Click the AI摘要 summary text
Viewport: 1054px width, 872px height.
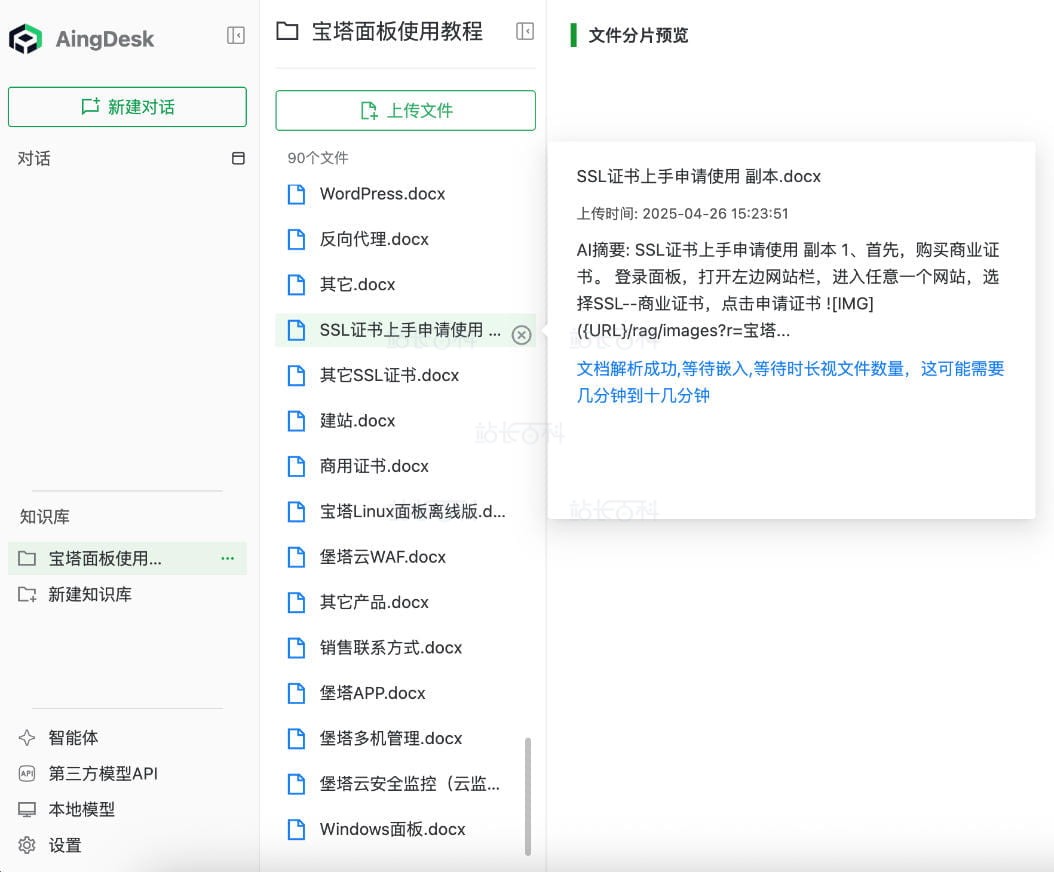pos(788,290)
